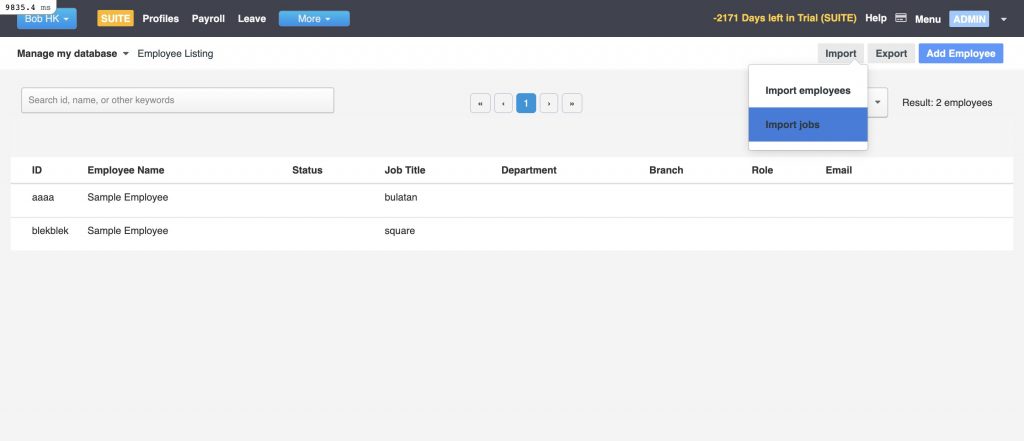
Task: Click the ID column header
Action: 37,170
